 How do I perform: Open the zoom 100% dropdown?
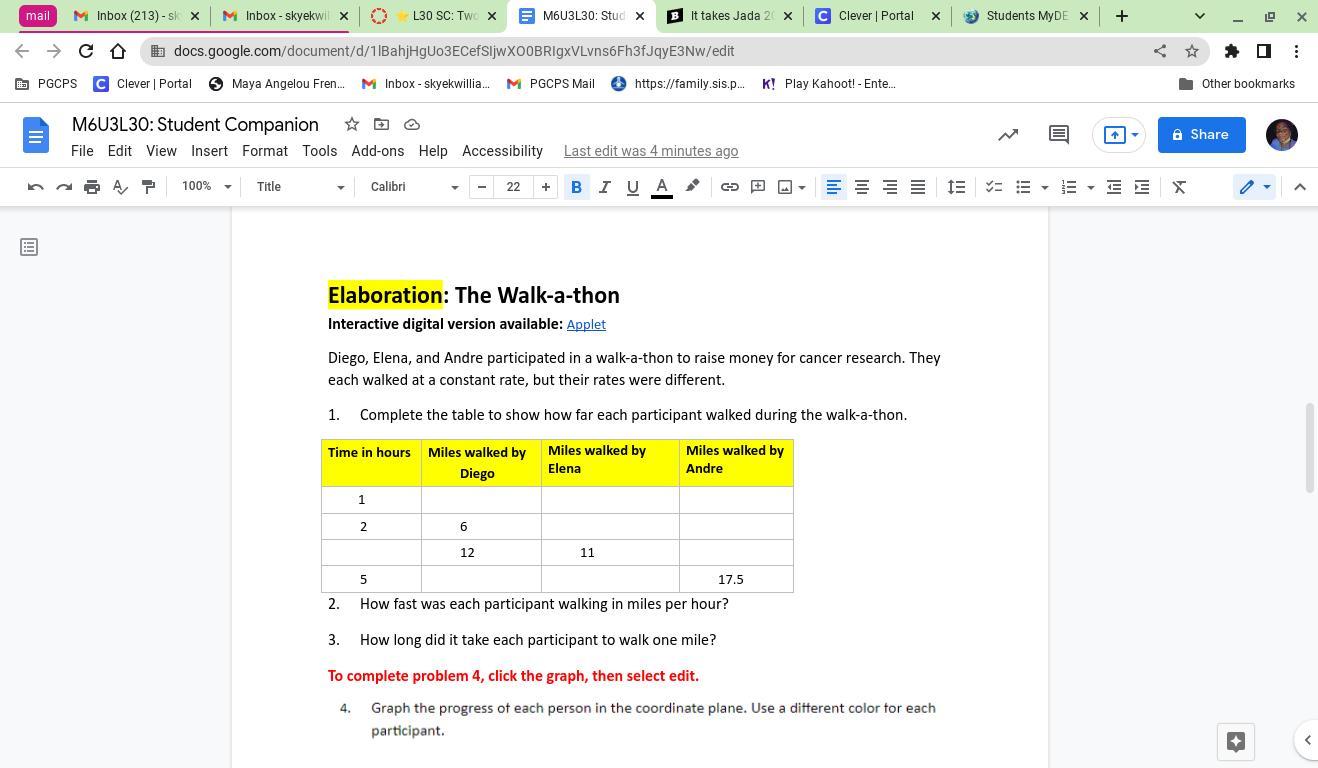tap(206, 187)
